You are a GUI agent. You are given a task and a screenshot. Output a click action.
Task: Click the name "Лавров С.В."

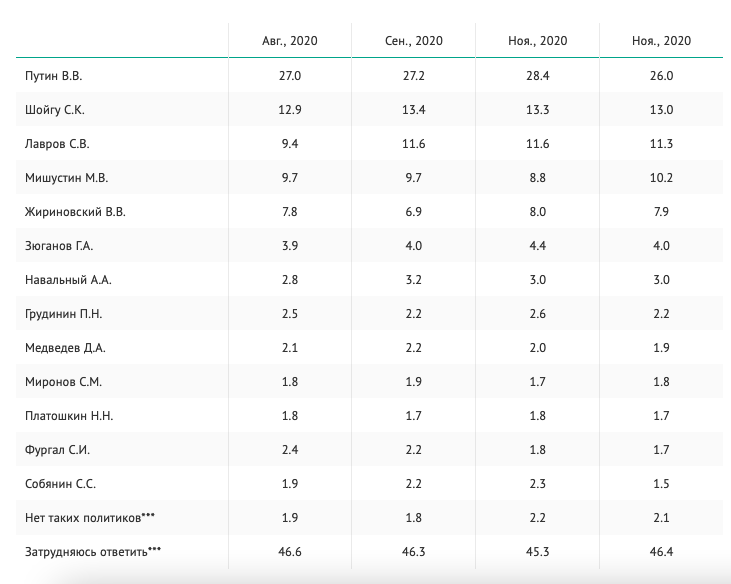tap(59, 144)
